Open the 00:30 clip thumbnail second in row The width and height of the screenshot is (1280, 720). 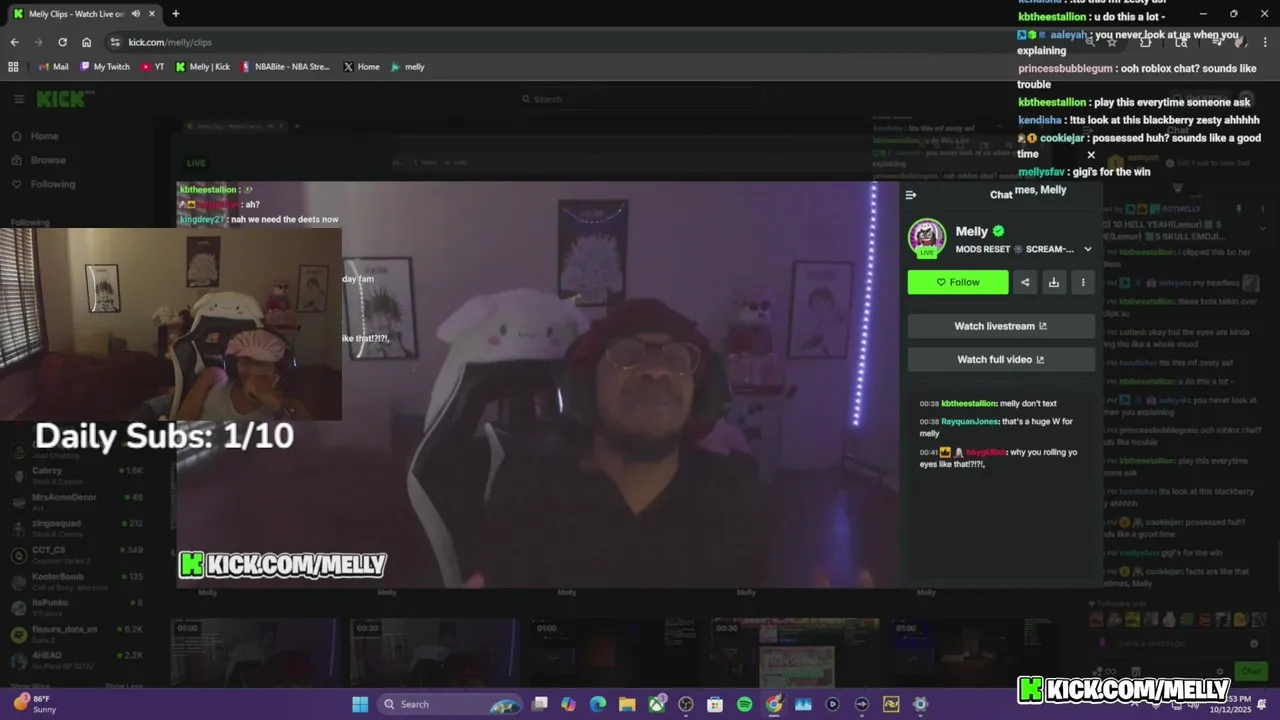click(x=435, y=652)
